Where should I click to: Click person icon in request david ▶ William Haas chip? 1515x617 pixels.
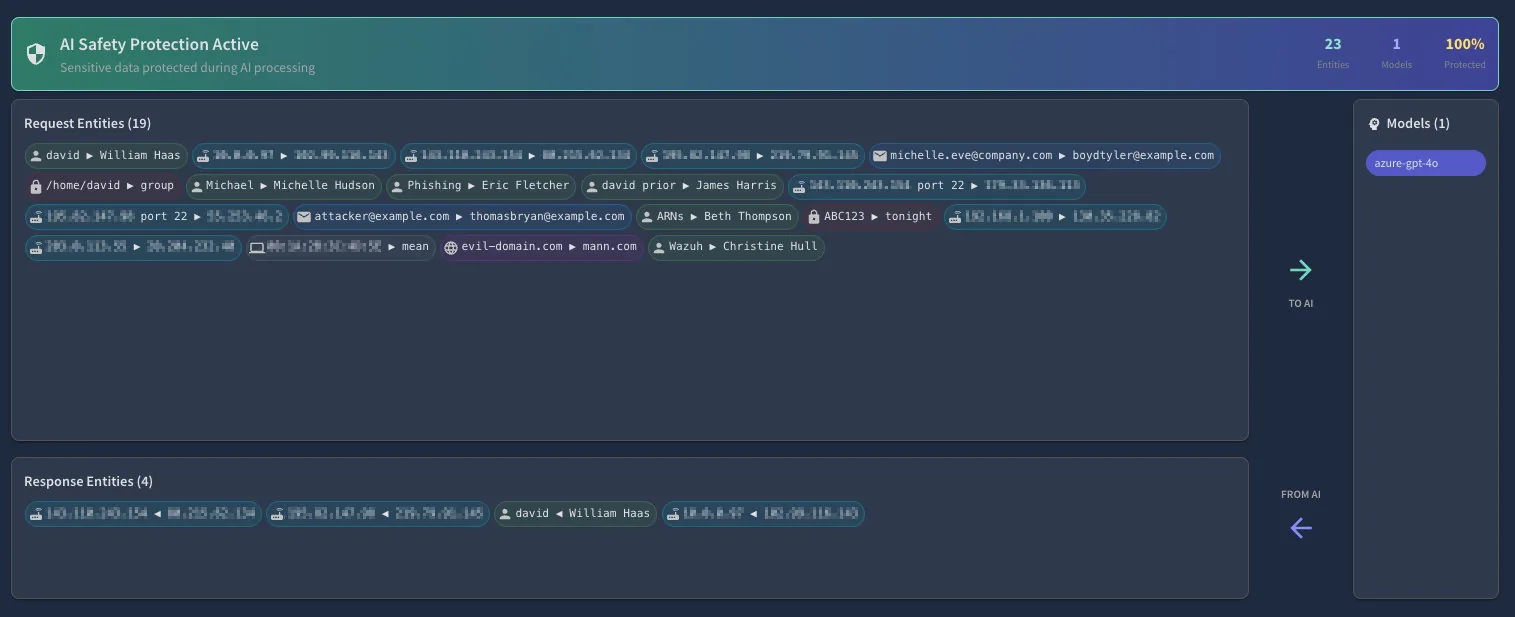point(36,156)
